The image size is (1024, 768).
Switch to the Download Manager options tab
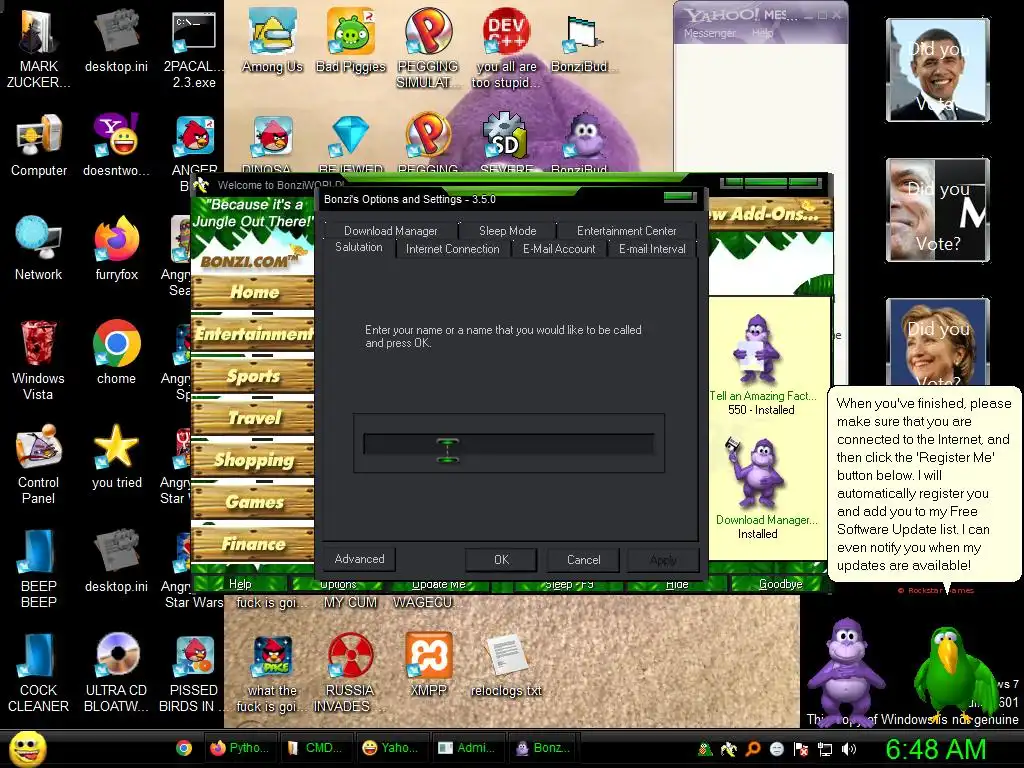click(x=391, y=231)
